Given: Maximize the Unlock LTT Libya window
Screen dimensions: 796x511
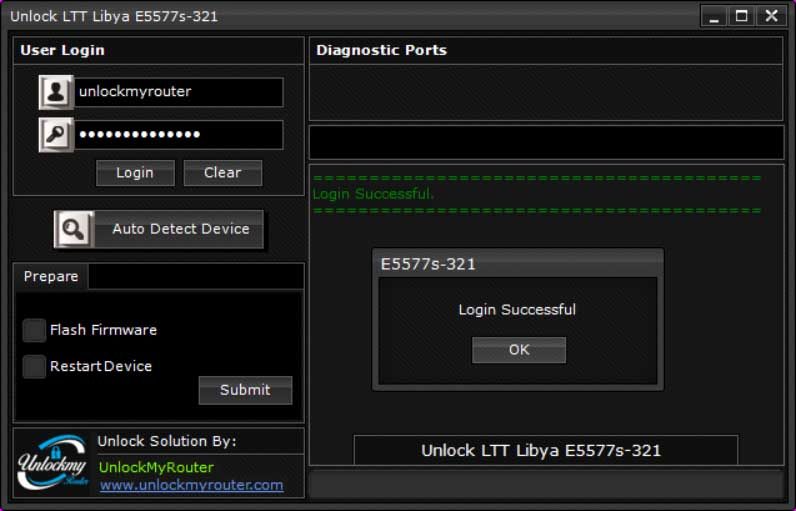Looking at the screenshot, I should (x=742, y=16).
